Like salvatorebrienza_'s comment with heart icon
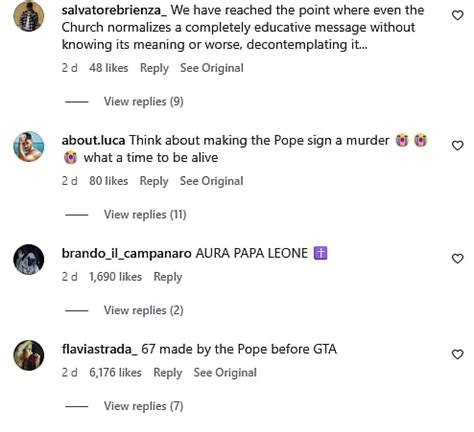This screenshot has height=432, width=474. (x=457, y=15)
